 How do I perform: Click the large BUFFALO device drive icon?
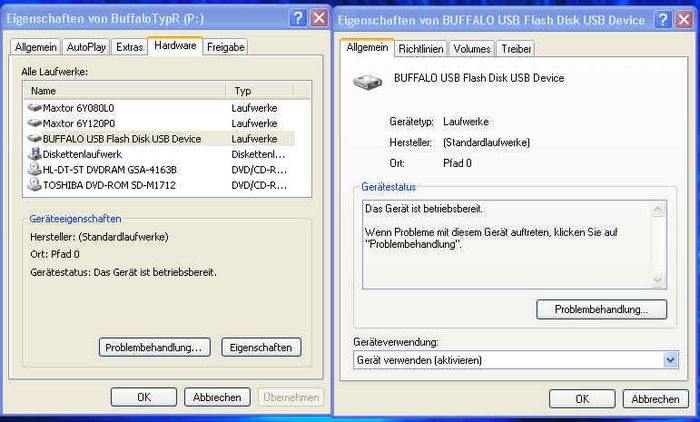pyautogui.click(x=367, y=81)
